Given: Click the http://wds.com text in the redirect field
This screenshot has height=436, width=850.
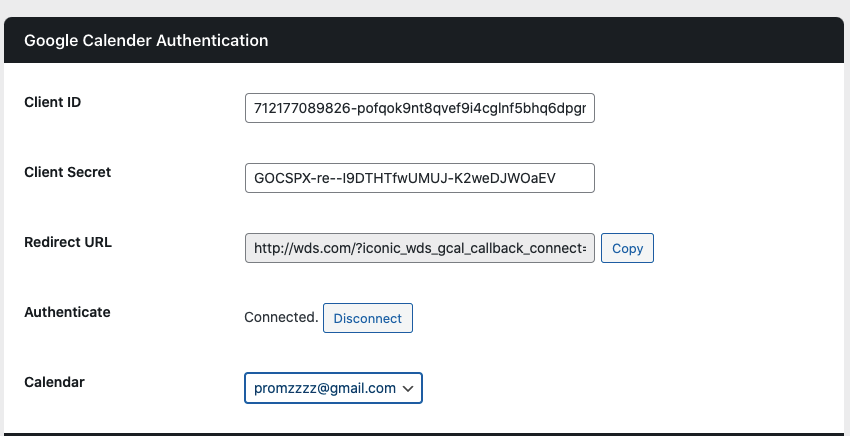Looking at the screenshot, I should (297, 248).
